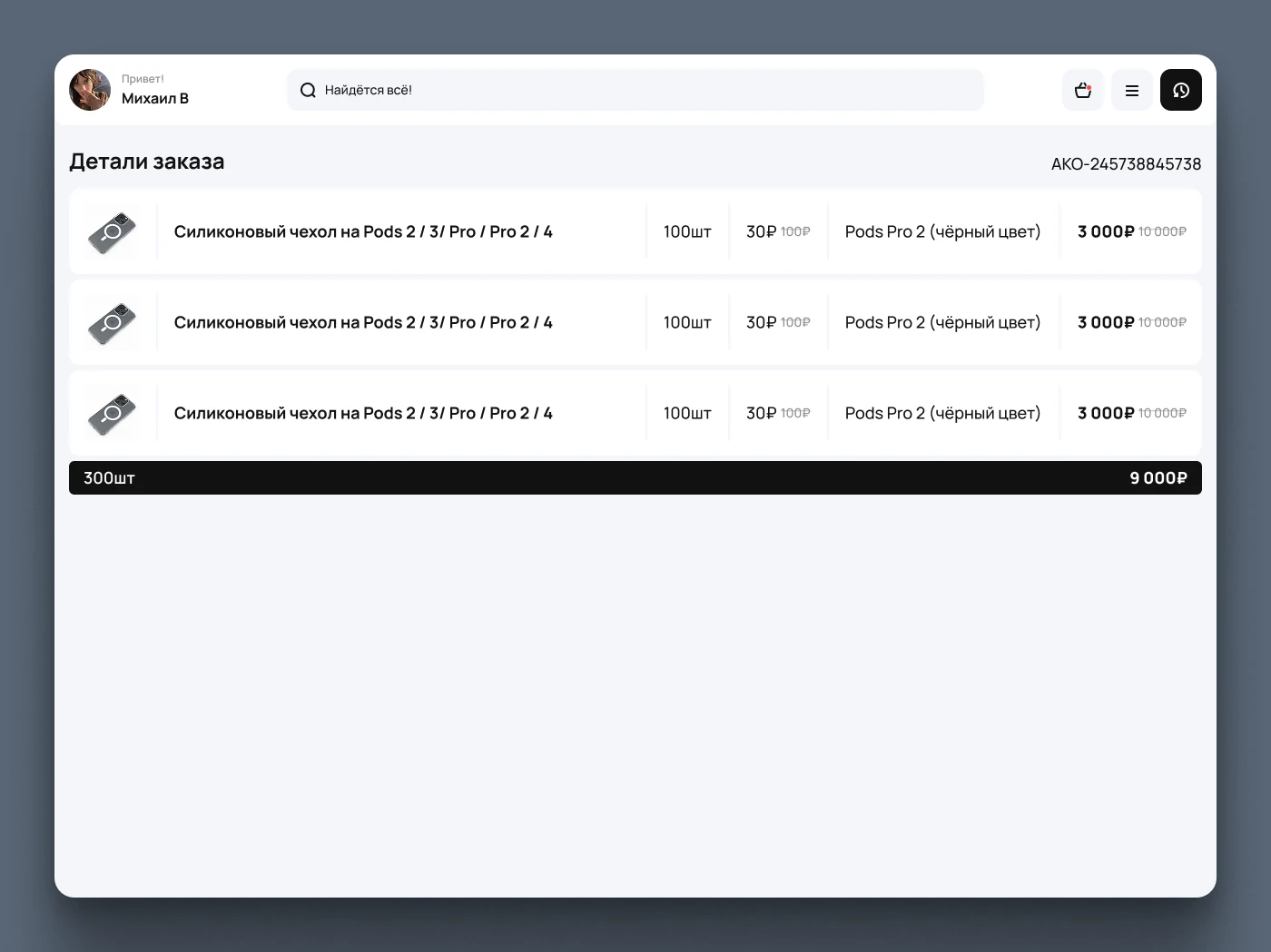Open second product's case thumbnail

tap(112, 323)
